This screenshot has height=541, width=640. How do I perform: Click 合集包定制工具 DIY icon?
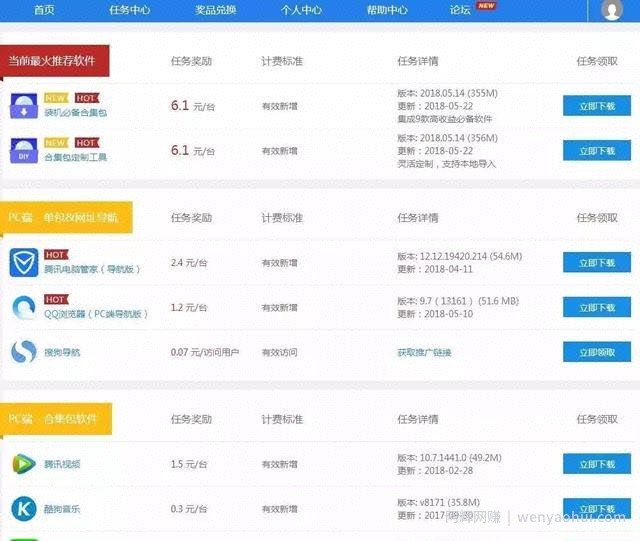24,150
